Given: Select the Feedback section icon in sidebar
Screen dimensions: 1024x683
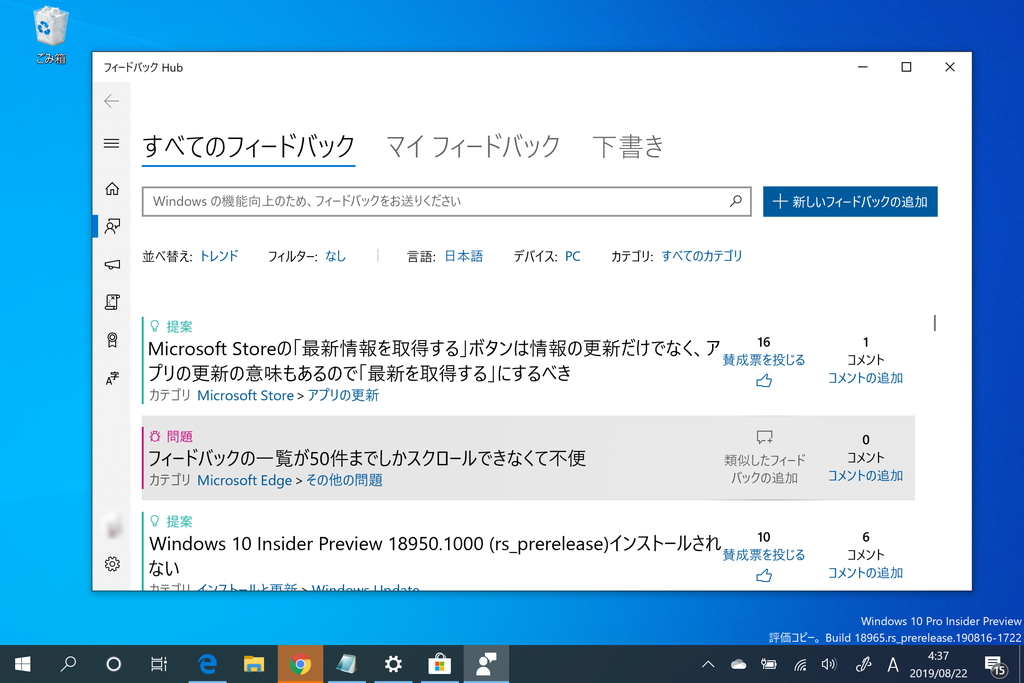Looking at the screenshot, I should [111, 226].
